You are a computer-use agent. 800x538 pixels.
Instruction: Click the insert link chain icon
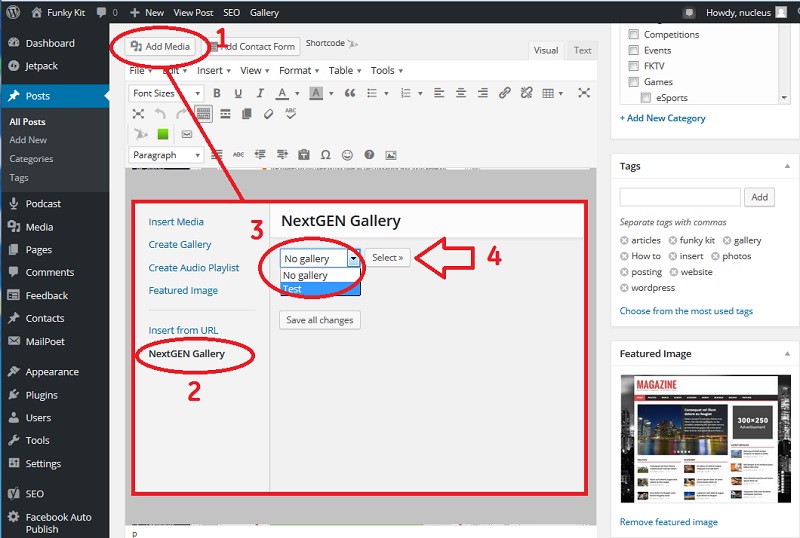505,93
